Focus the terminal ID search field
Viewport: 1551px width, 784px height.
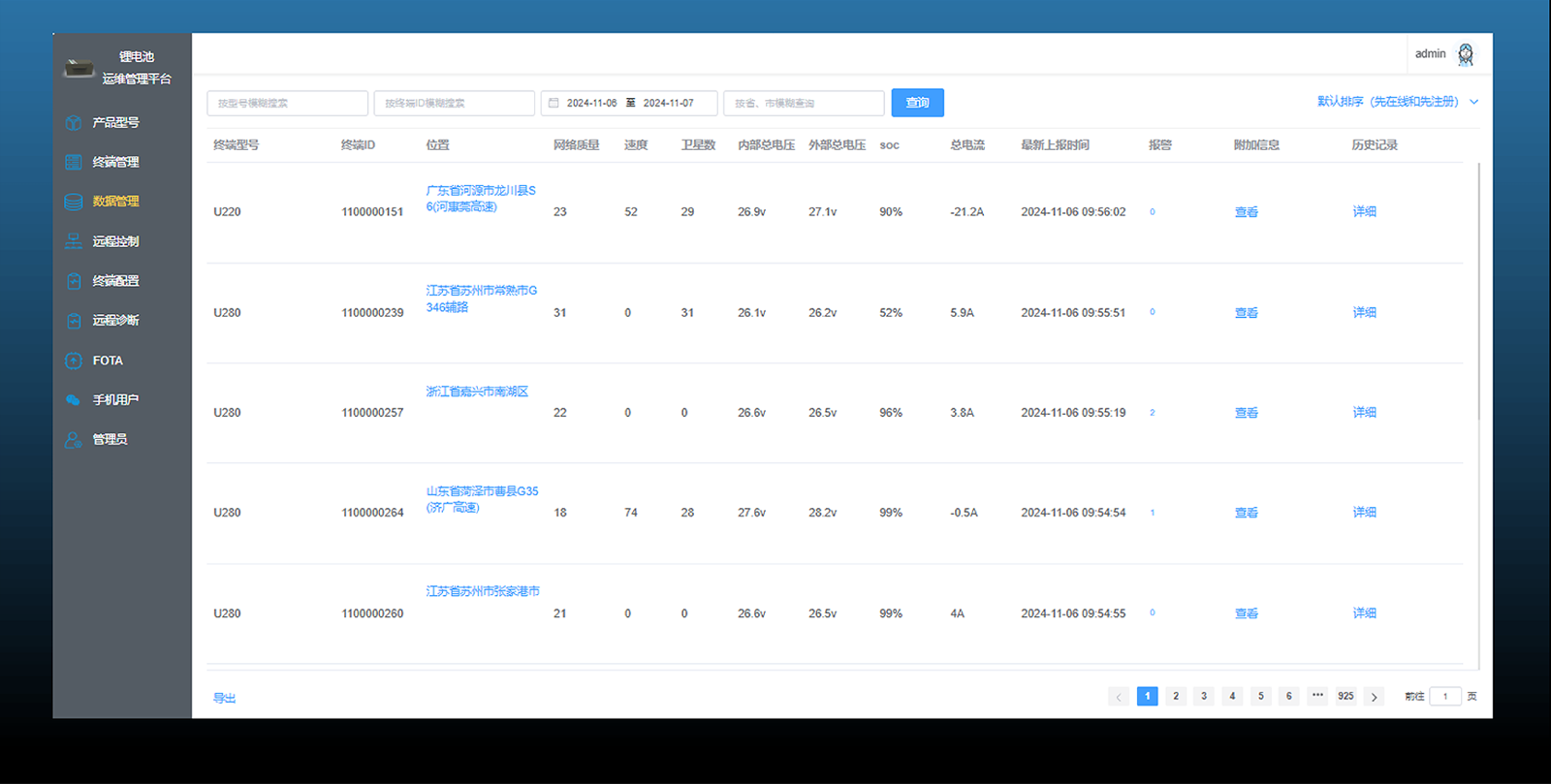pos(455,103)
